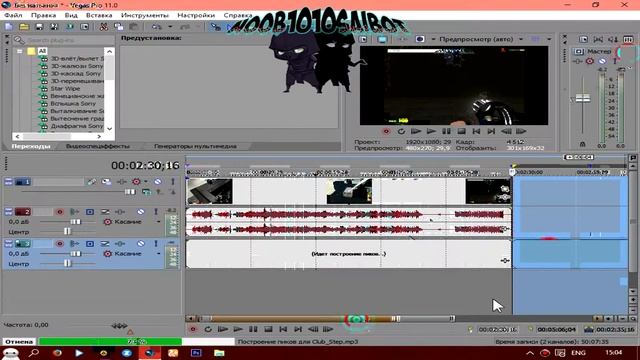Screen dimensions: 640x360
Task: Open the Undo history dropdown arrow
Action: point(170,27)
